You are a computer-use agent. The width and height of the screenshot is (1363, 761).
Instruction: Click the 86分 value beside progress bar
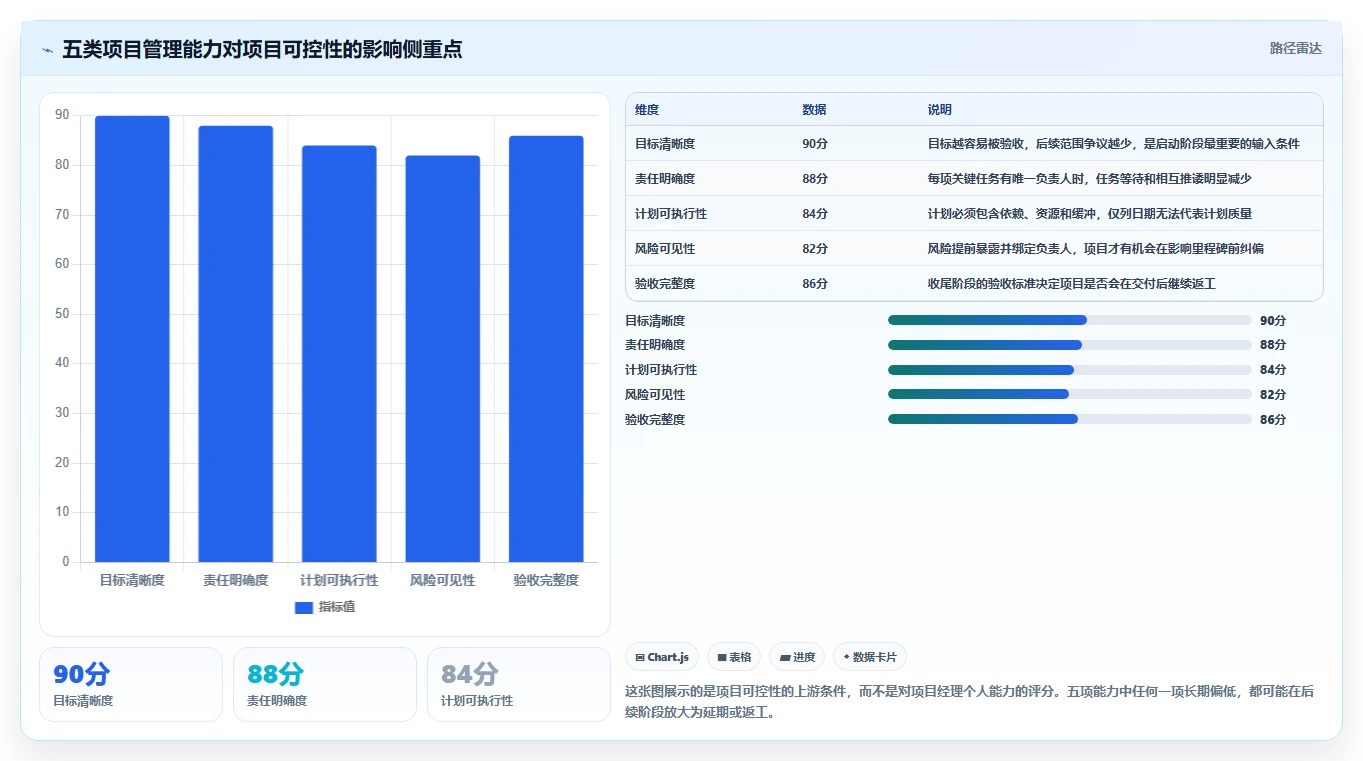[x=1273, y=420]
